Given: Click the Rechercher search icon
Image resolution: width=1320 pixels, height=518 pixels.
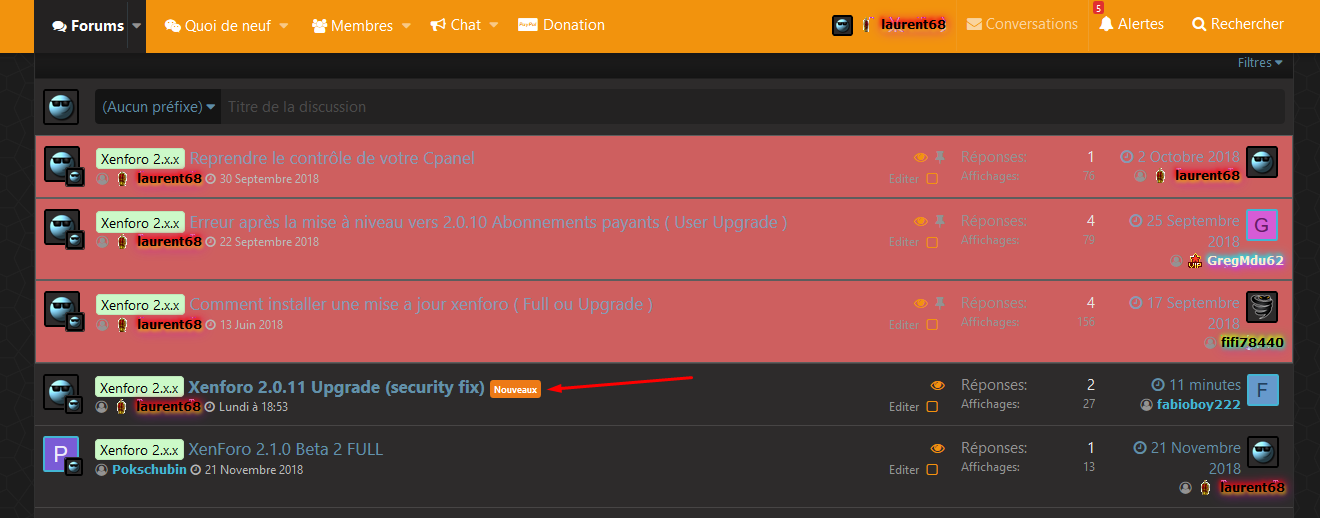Looking at the screenshot, I should point(1199,25).
